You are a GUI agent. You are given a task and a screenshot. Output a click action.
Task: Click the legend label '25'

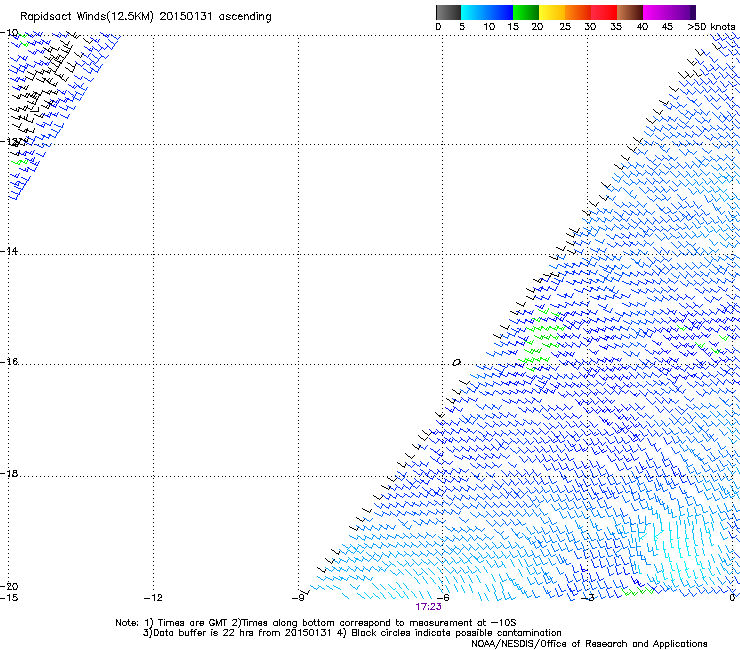[x=565, y=27]
